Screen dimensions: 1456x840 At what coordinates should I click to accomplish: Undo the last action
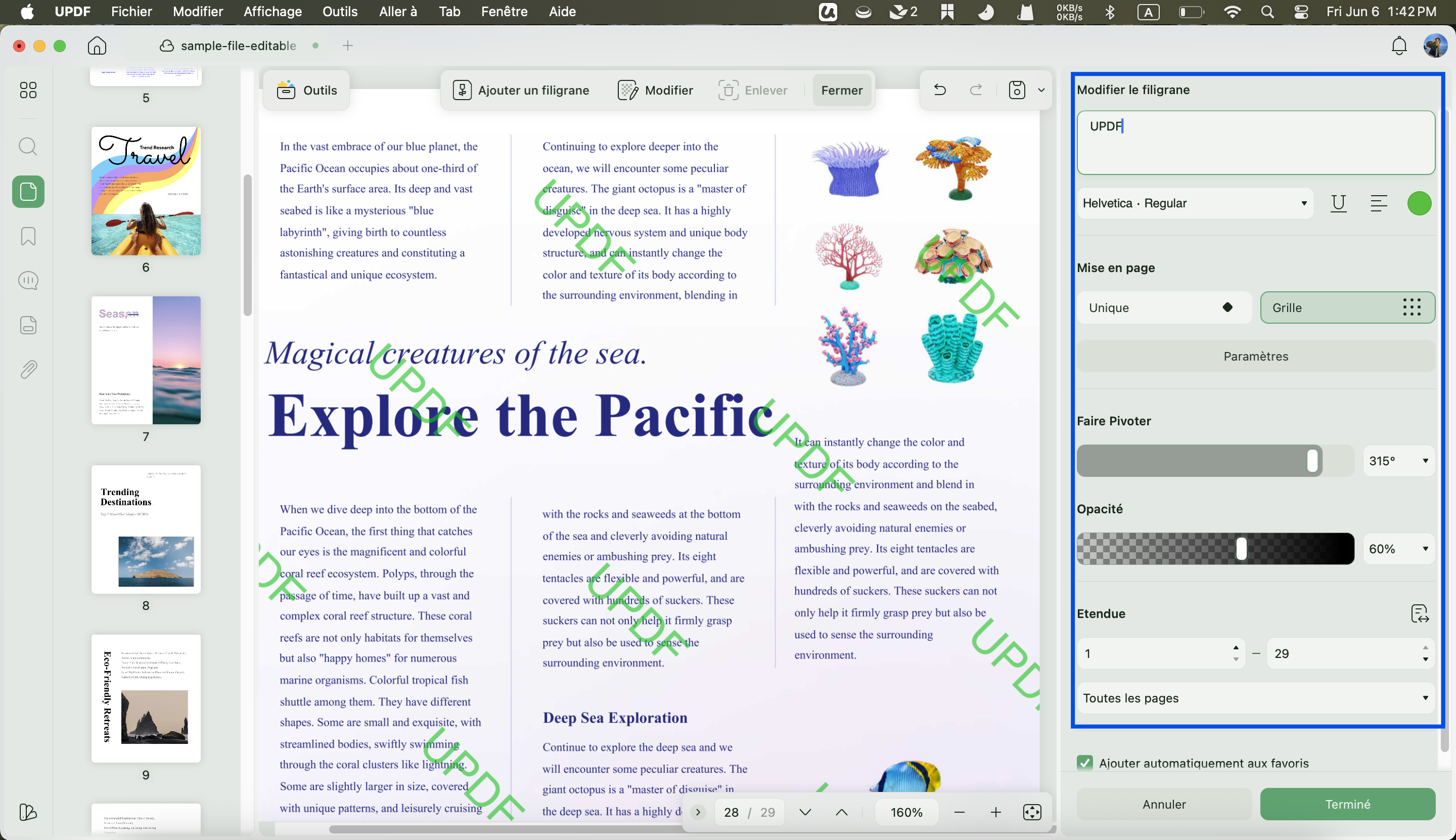point(940,90)
